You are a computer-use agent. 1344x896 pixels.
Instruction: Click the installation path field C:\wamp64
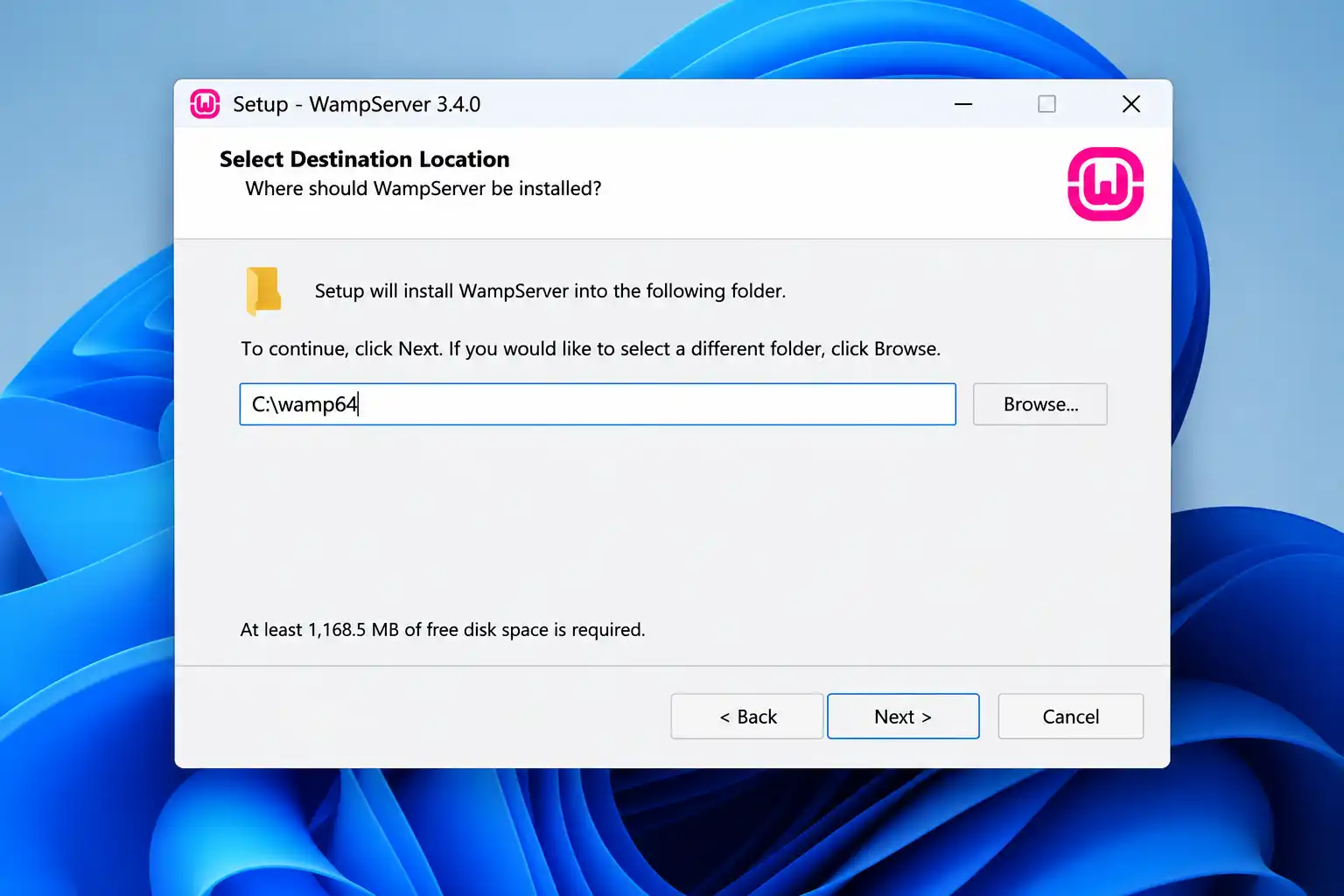click(x=598, y=404)
